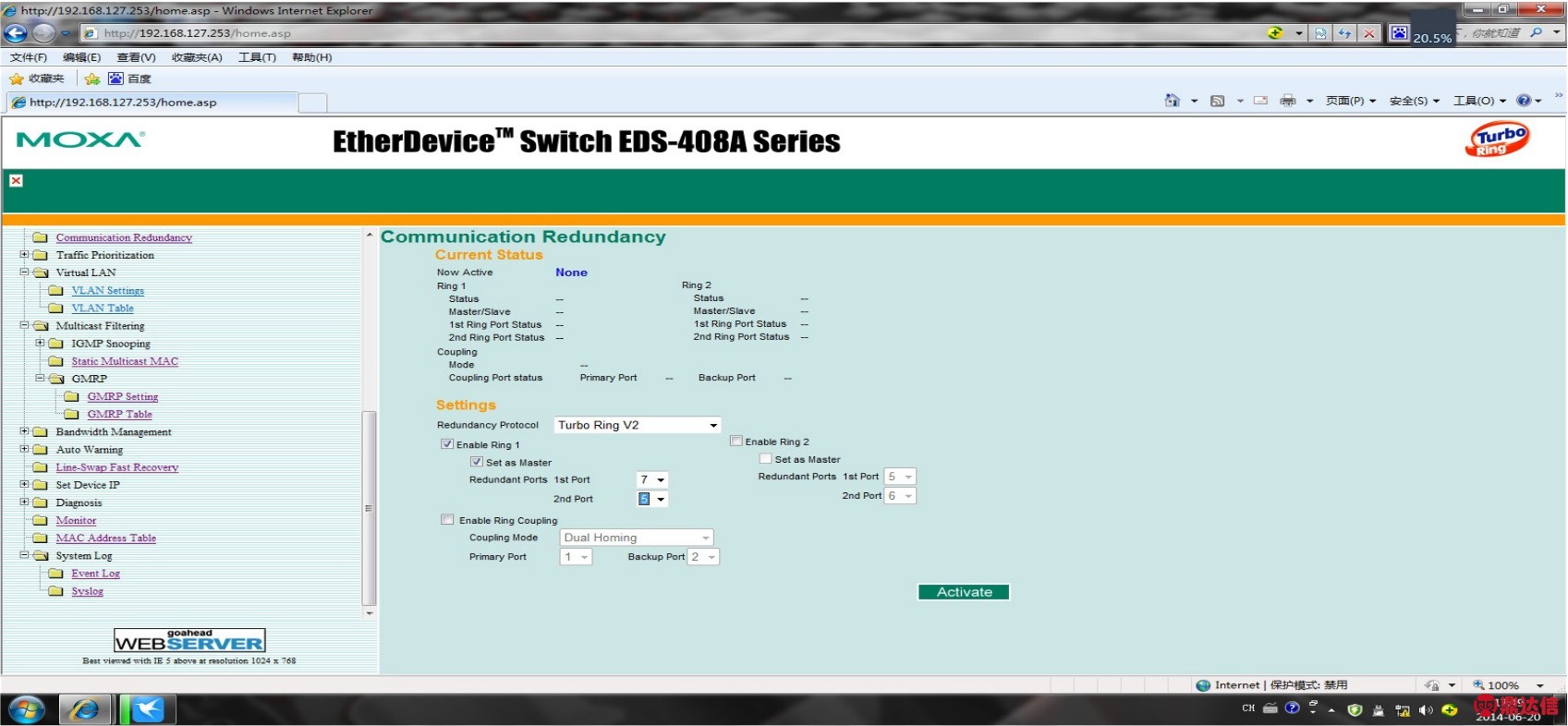Click the broken image icon in green banner
The width and height of the screenshot is (1568, 726).
[16, 181]
